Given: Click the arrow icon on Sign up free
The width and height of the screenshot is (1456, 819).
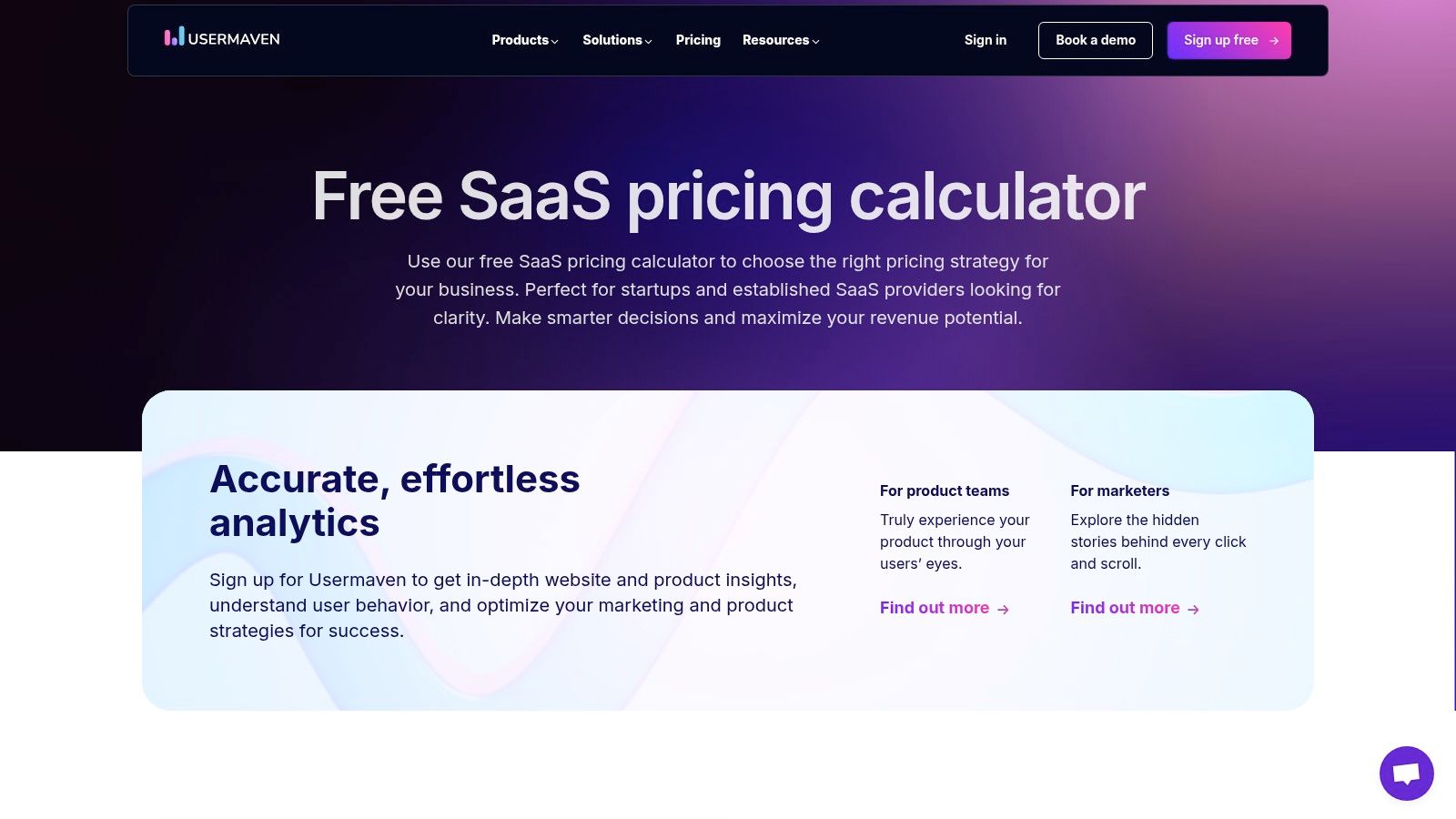Looking at the screenshot, I should click(1272, 40).
